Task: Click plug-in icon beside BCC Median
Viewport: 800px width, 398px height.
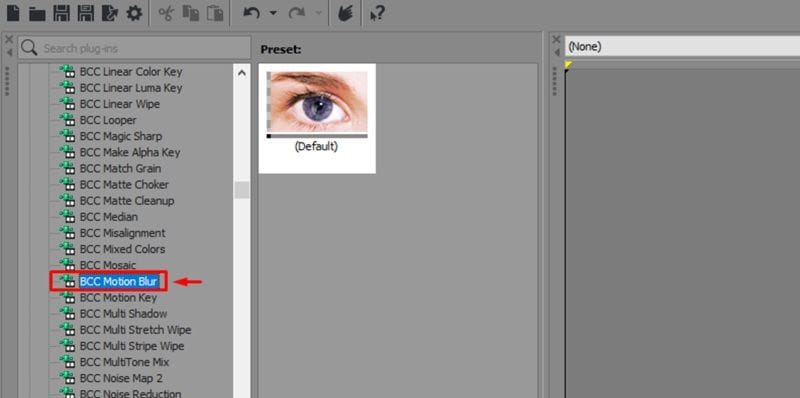Action: [67, 217]
